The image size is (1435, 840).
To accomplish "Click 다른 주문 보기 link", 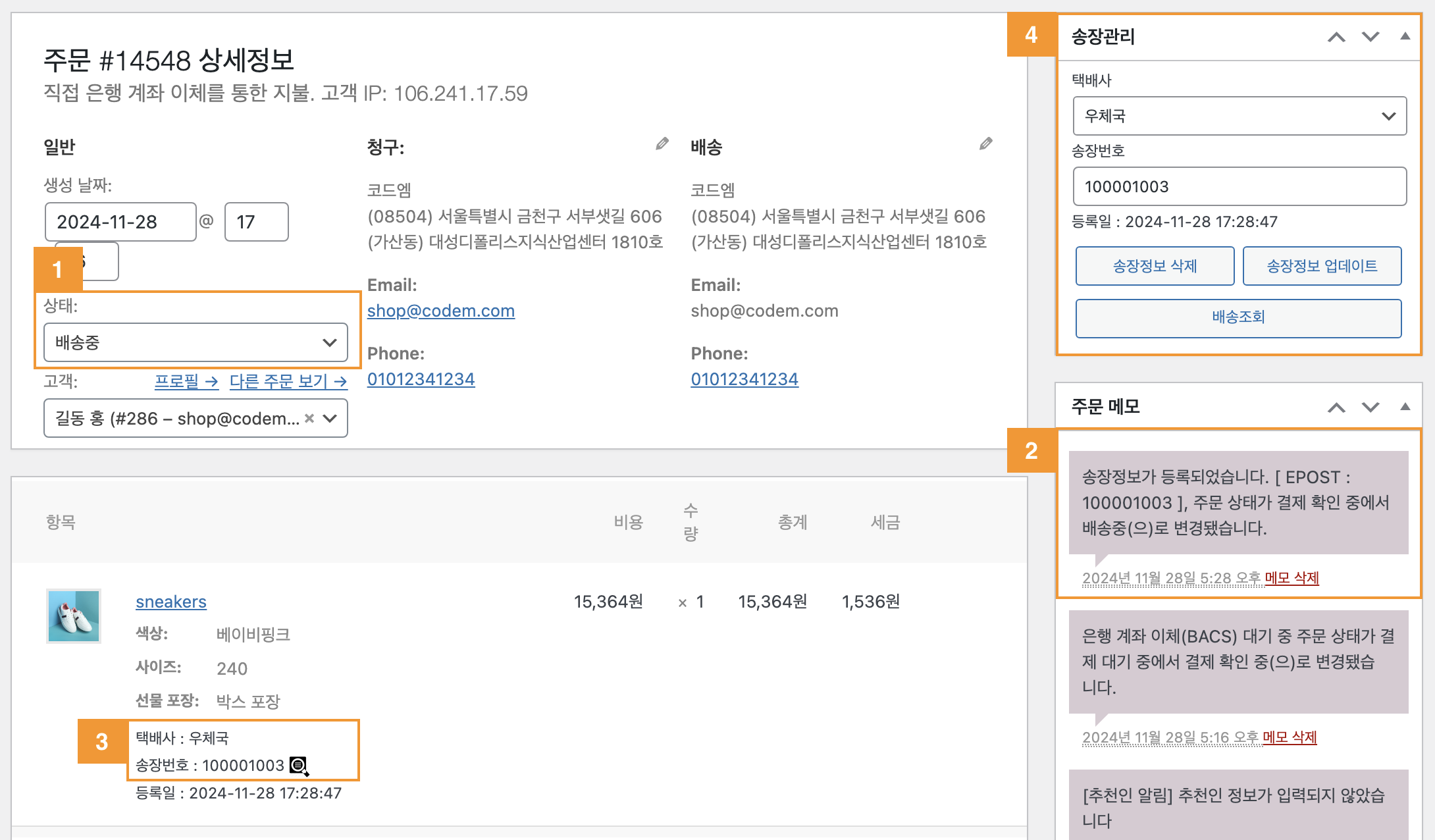I will (x=288, y=381).
